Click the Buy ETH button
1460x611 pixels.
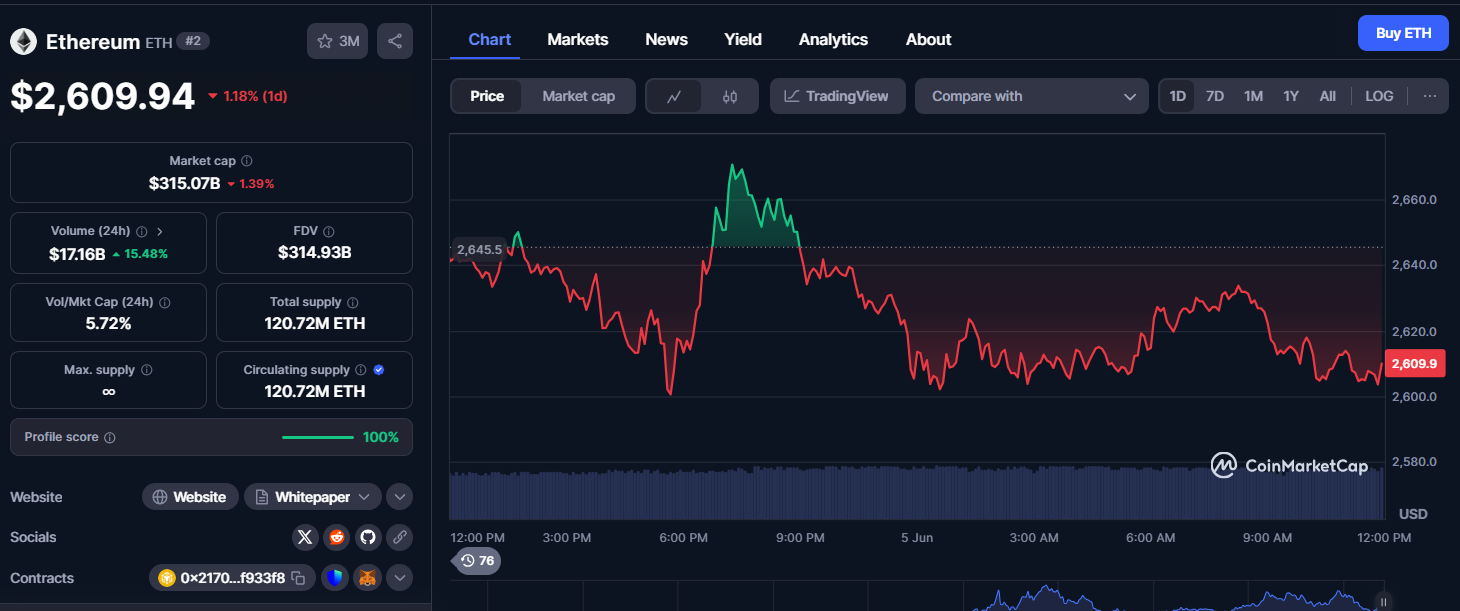(1403, 33)
